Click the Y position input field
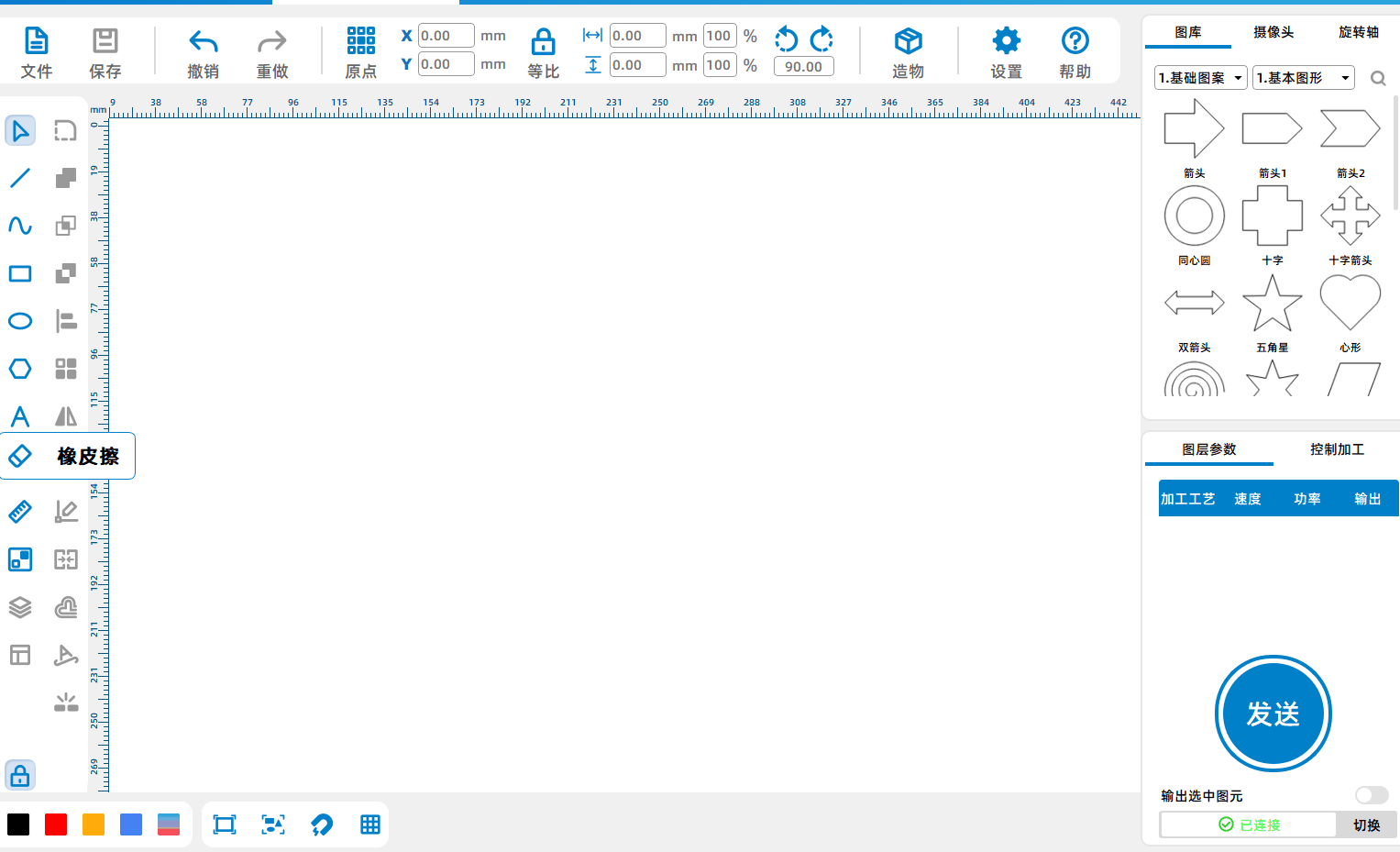 pyautogui.click(x=446, y=64)
